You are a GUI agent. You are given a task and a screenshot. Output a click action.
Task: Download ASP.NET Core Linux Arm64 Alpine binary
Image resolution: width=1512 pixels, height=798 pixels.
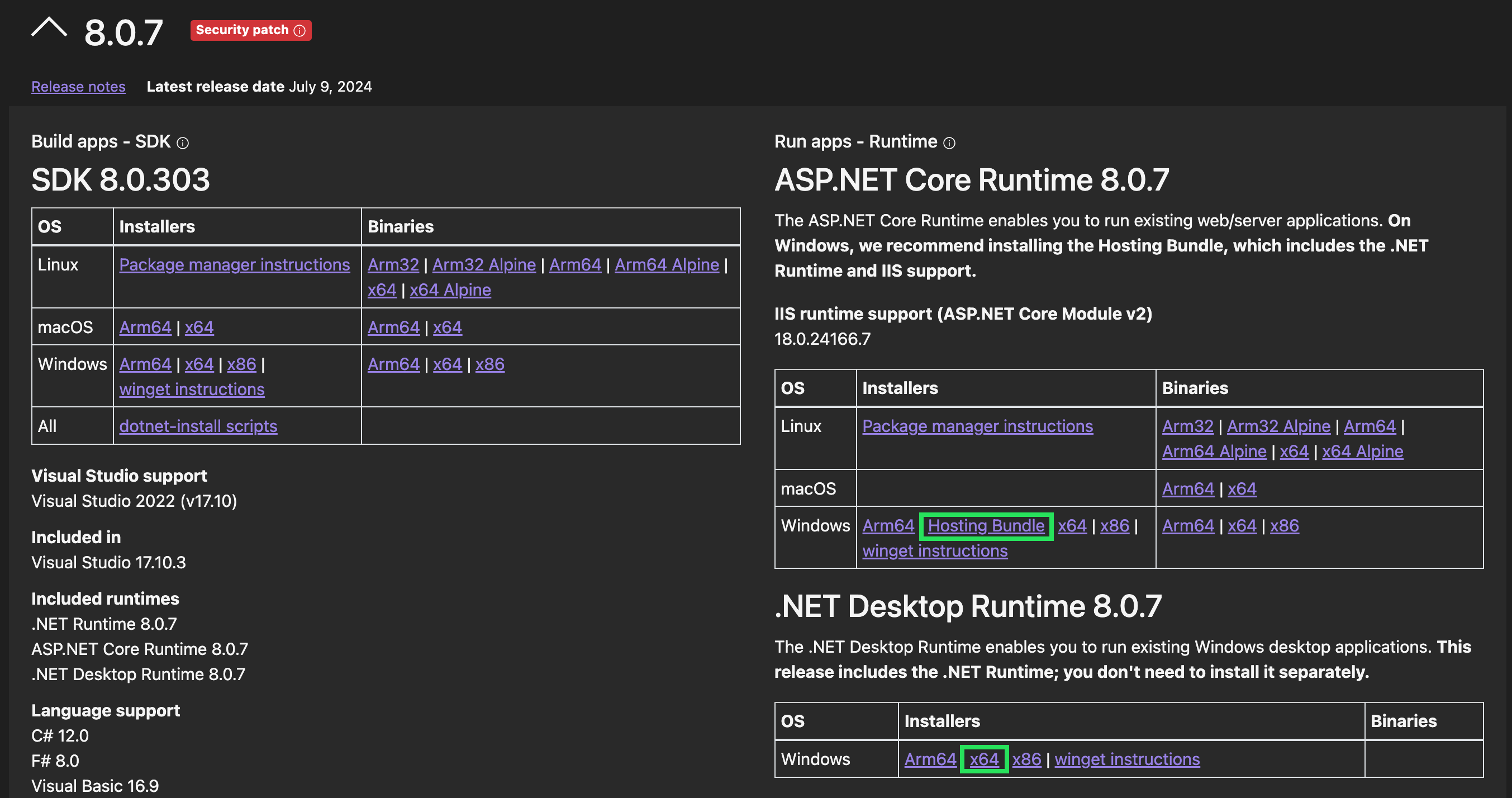pos(1214,452)
